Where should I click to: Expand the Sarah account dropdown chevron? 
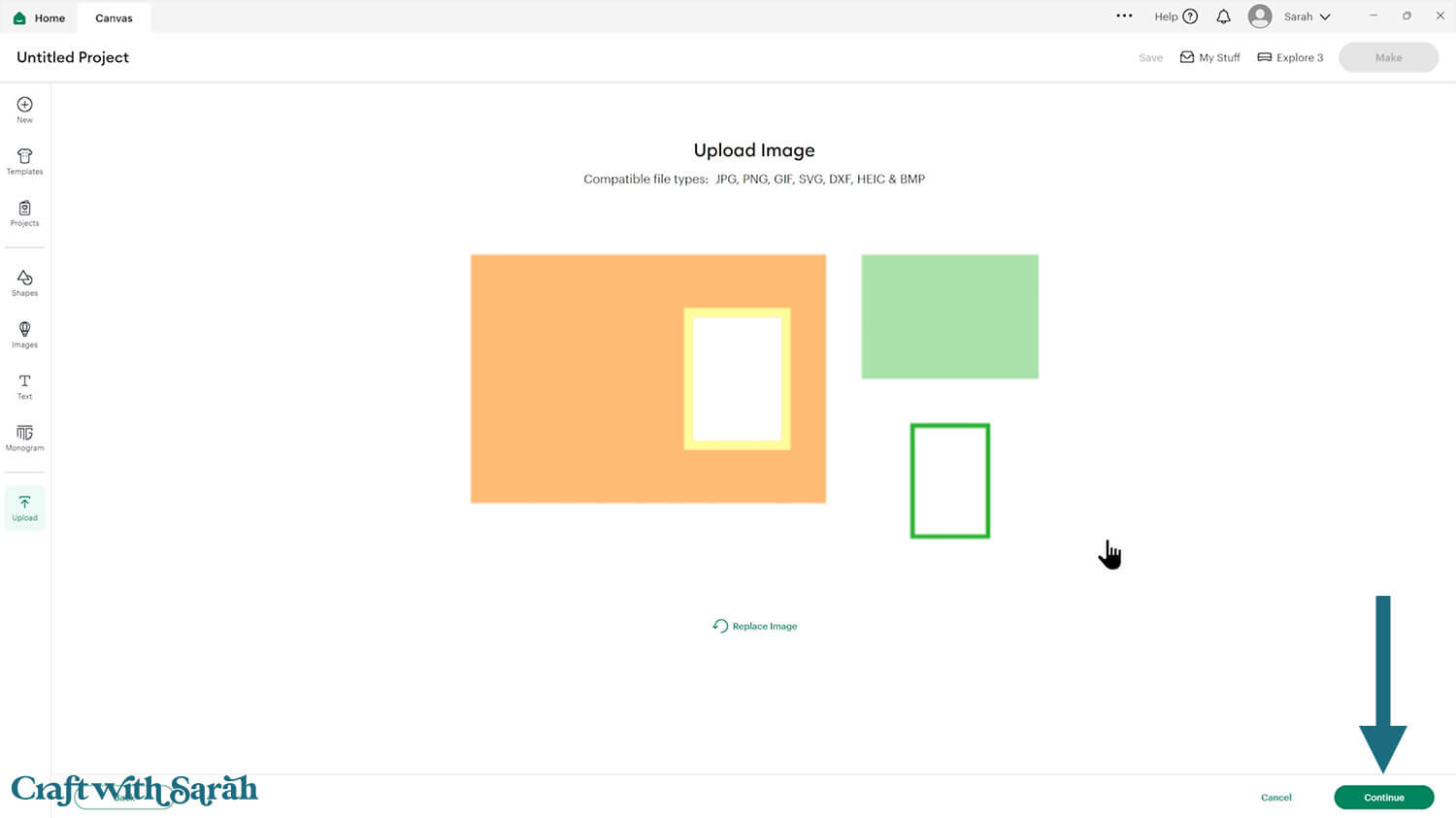click(x=1325, y=16)
